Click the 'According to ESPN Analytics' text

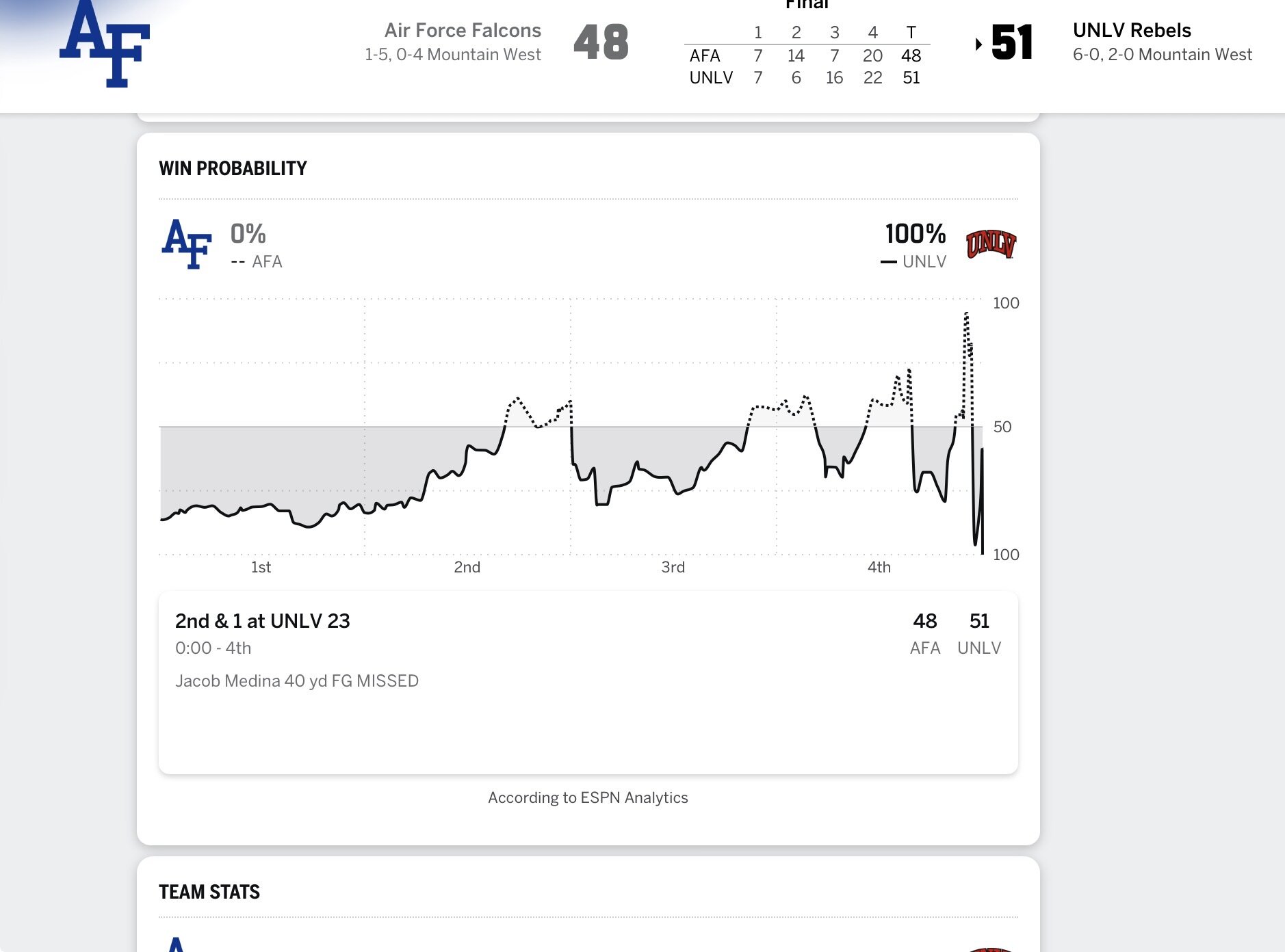click(588, 797)
